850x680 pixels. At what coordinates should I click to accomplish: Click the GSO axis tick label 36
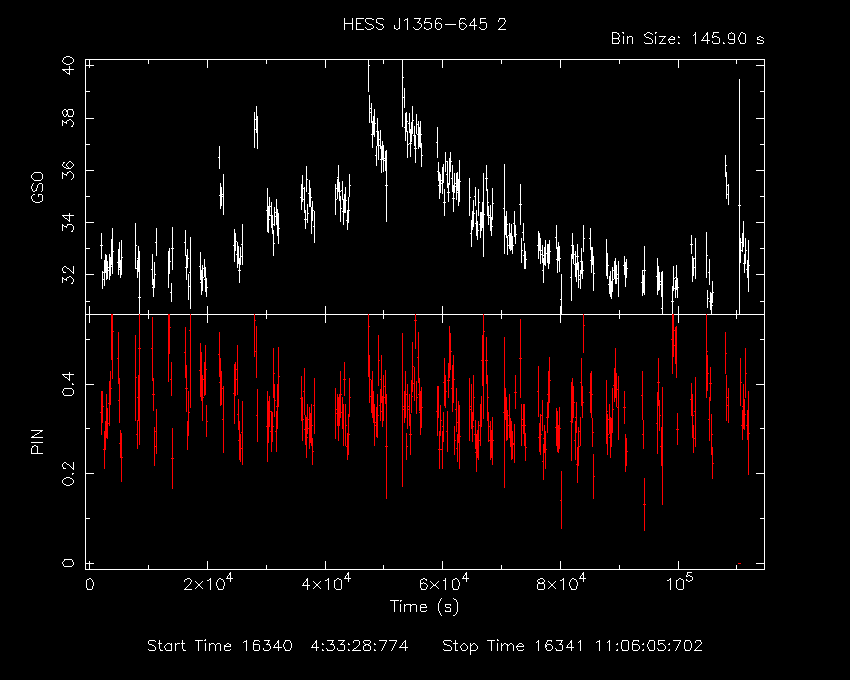(68, 170)
